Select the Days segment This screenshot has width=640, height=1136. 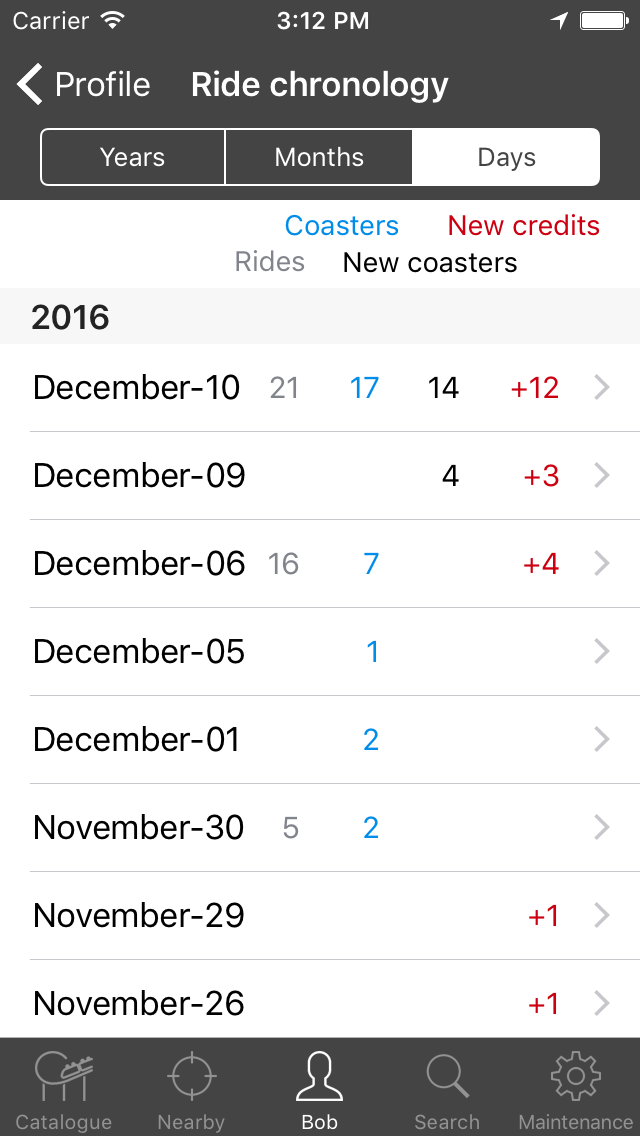(506, 157)
